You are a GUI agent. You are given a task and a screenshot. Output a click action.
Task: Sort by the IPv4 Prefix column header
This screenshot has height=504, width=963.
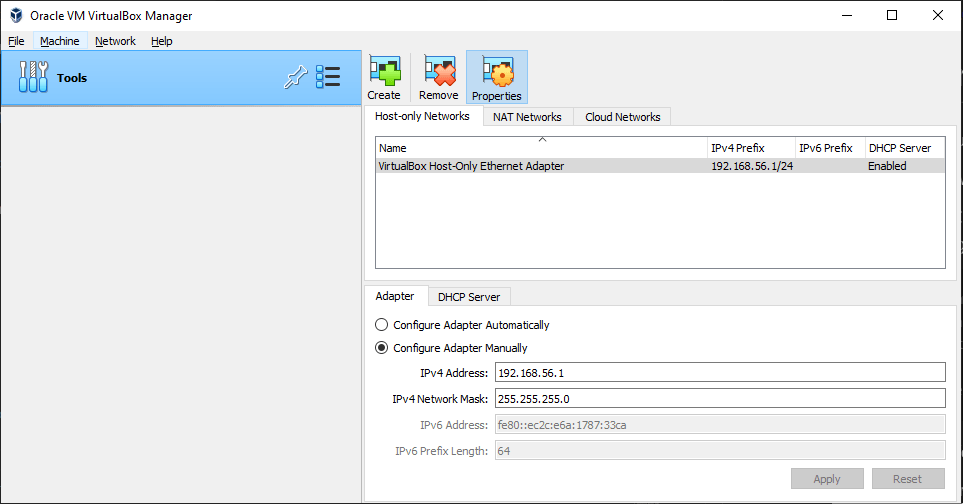tap(751, 148)
